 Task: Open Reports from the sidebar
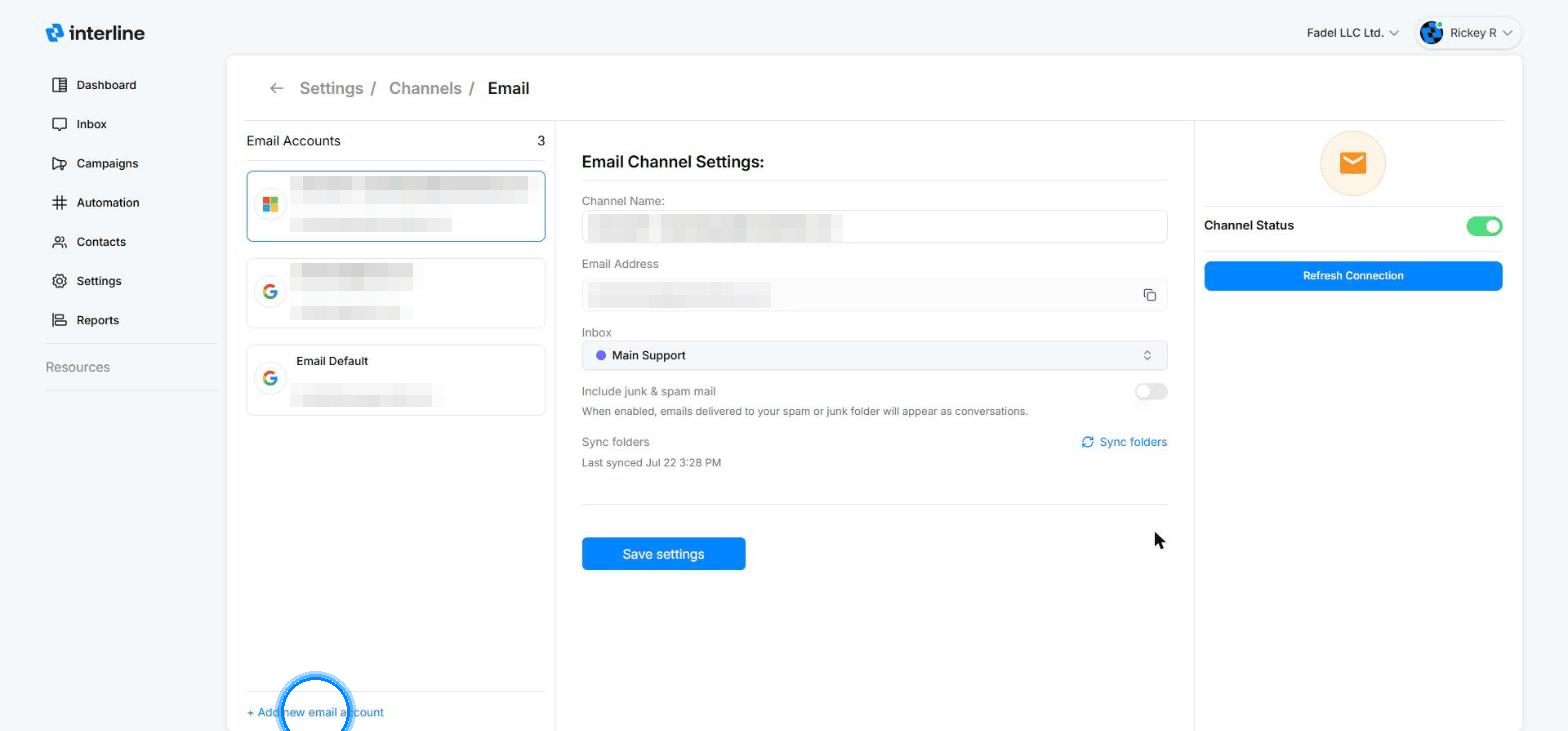(x=97, y=320)
